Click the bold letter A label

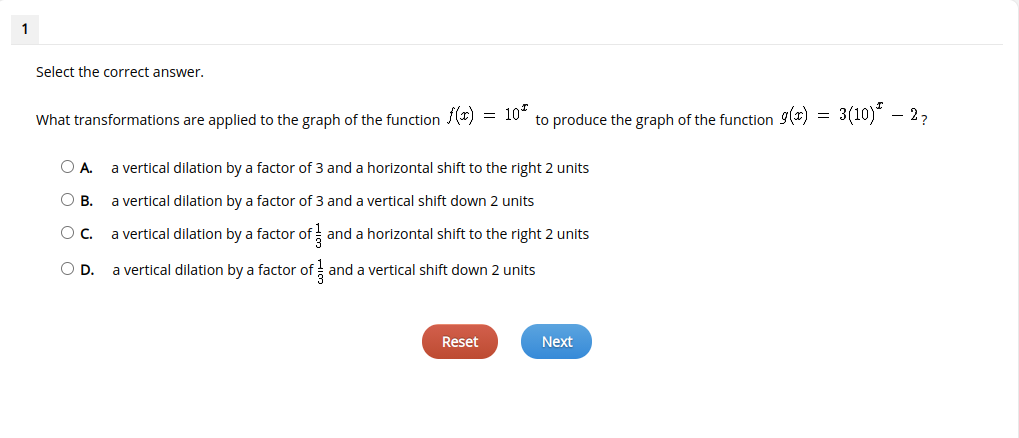[x=86, y=168]
